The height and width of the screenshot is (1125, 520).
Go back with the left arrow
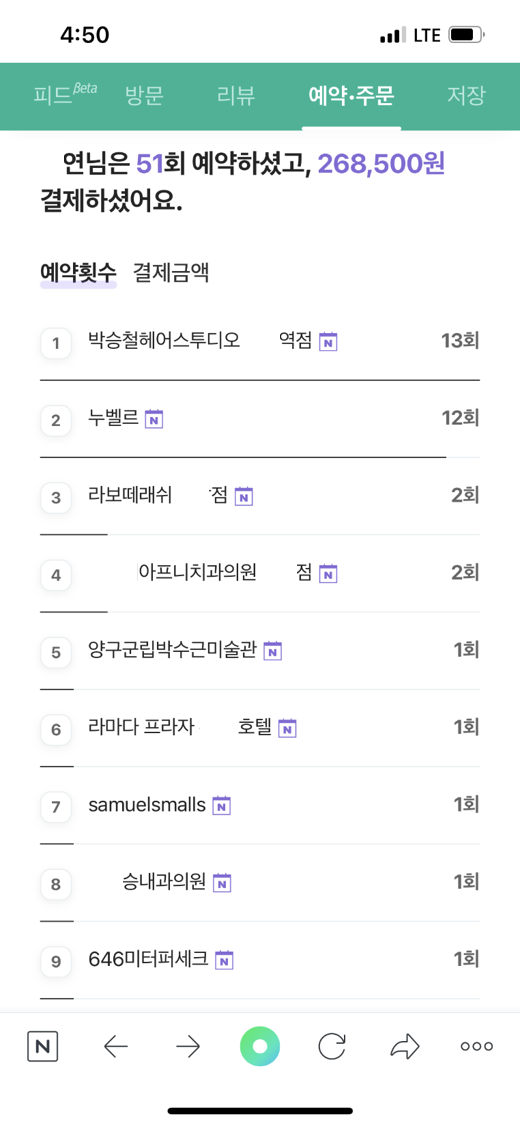[115, 1048]
